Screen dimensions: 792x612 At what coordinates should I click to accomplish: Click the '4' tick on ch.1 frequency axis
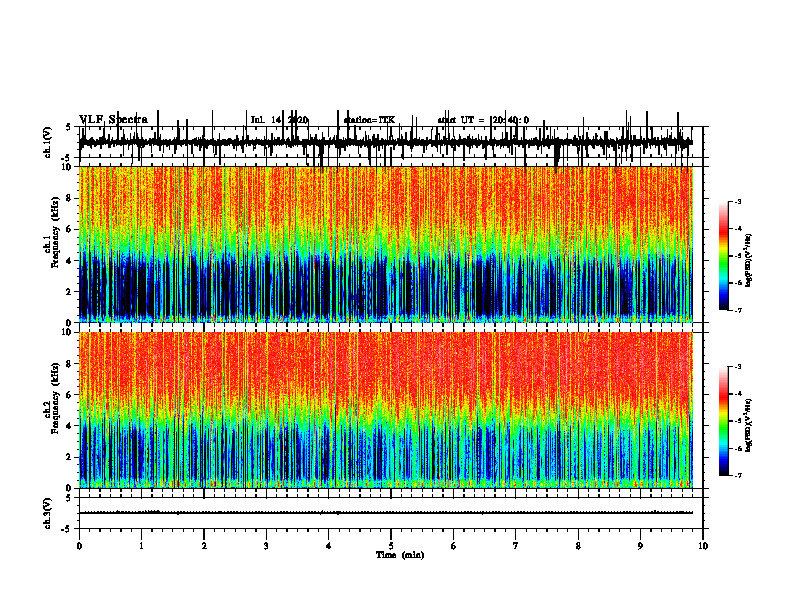[70, 261]
